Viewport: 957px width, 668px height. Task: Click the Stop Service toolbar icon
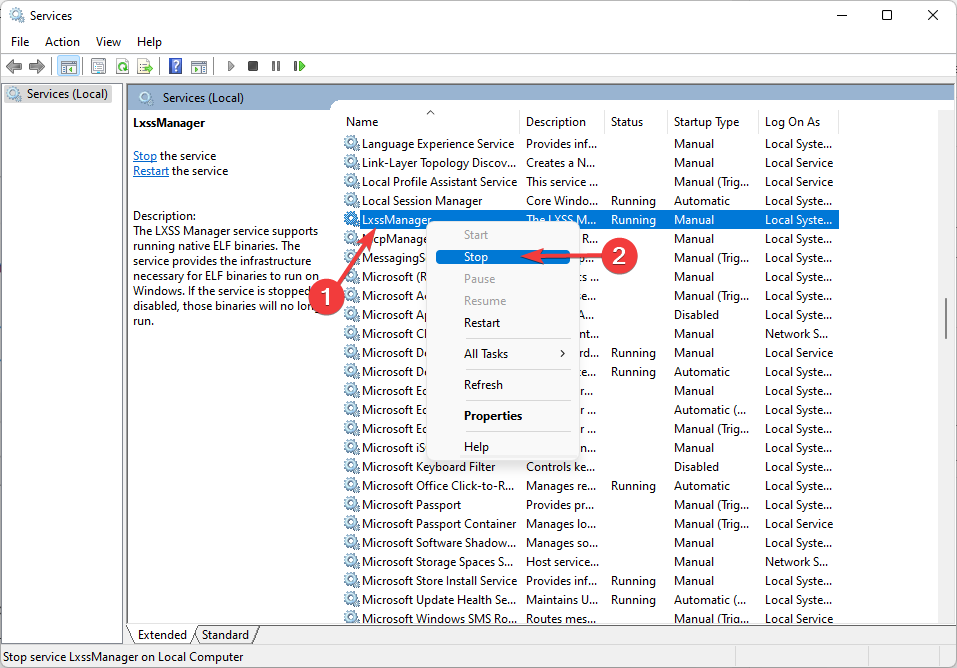click(253, 66)
